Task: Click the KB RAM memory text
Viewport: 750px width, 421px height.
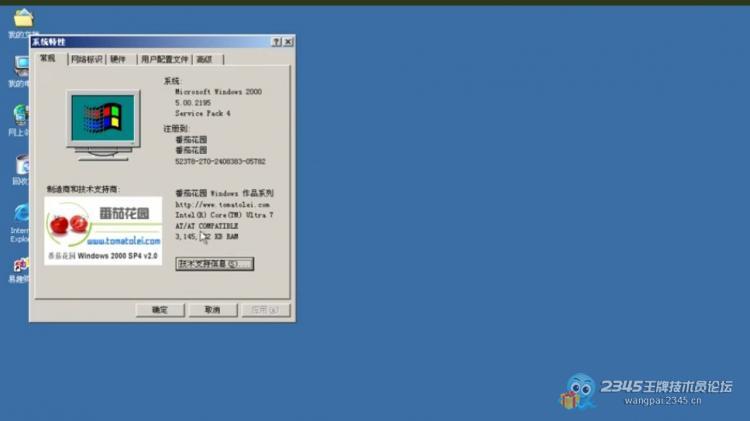Action: (206, 236)
